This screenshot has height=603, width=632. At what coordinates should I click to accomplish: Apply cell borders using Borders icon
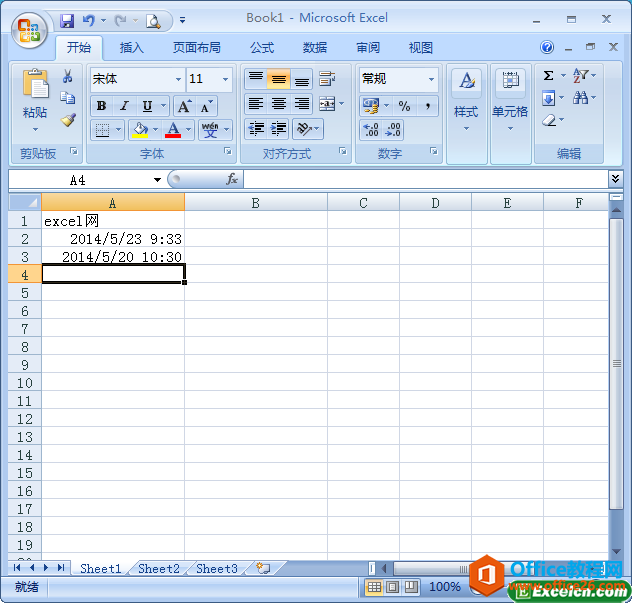102,130
